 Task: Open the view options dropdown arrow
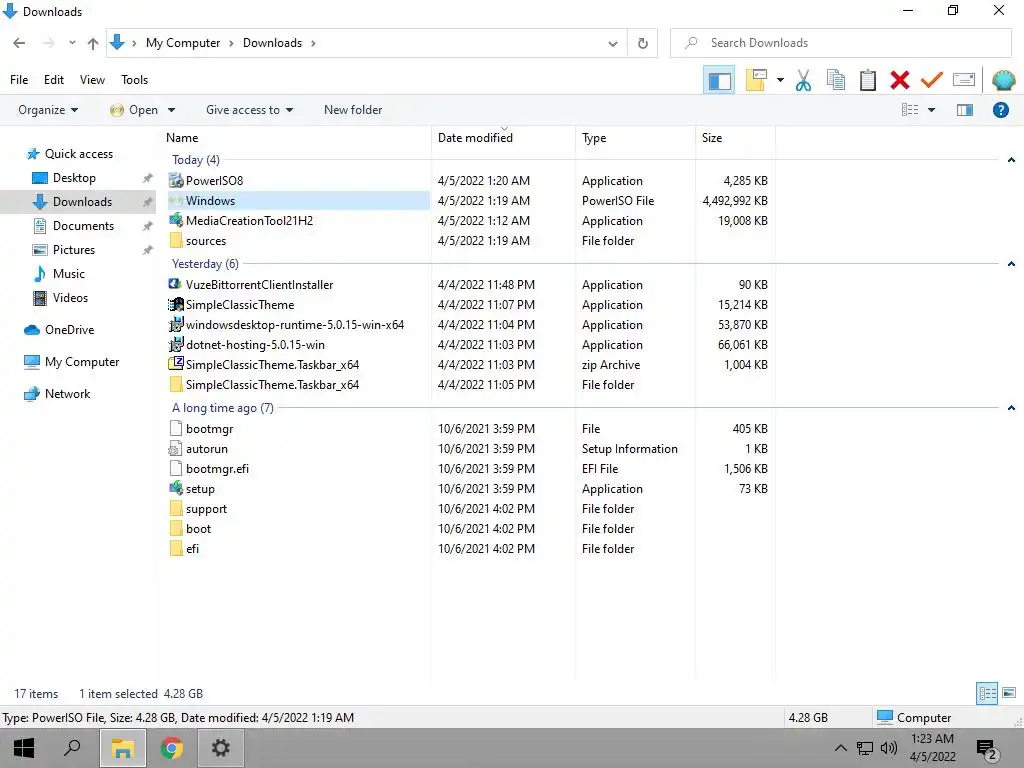[x=932, y=110]
